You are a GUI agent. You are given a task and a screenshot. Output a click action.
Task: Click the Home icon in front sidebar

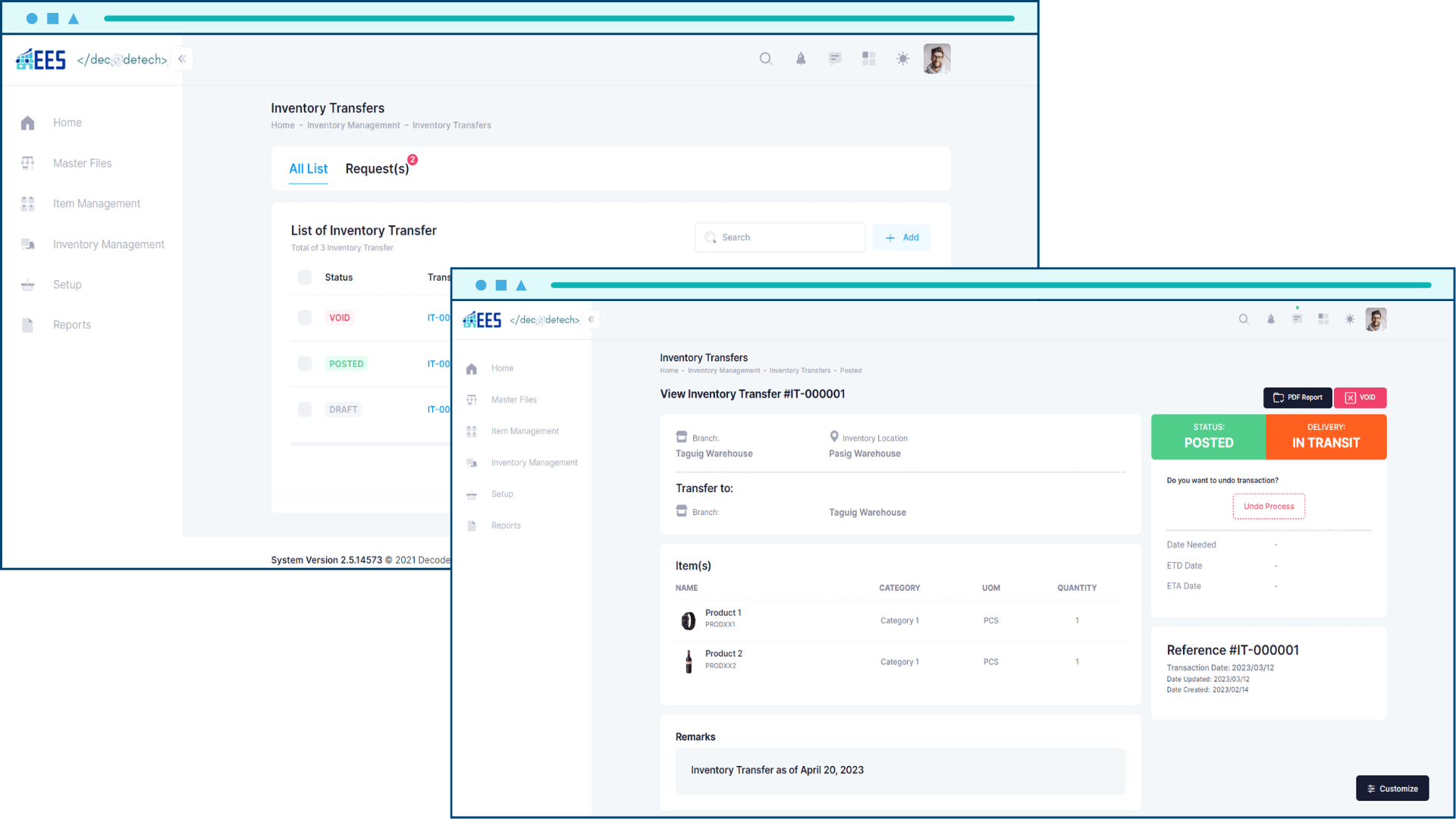[x=472, y=369]
